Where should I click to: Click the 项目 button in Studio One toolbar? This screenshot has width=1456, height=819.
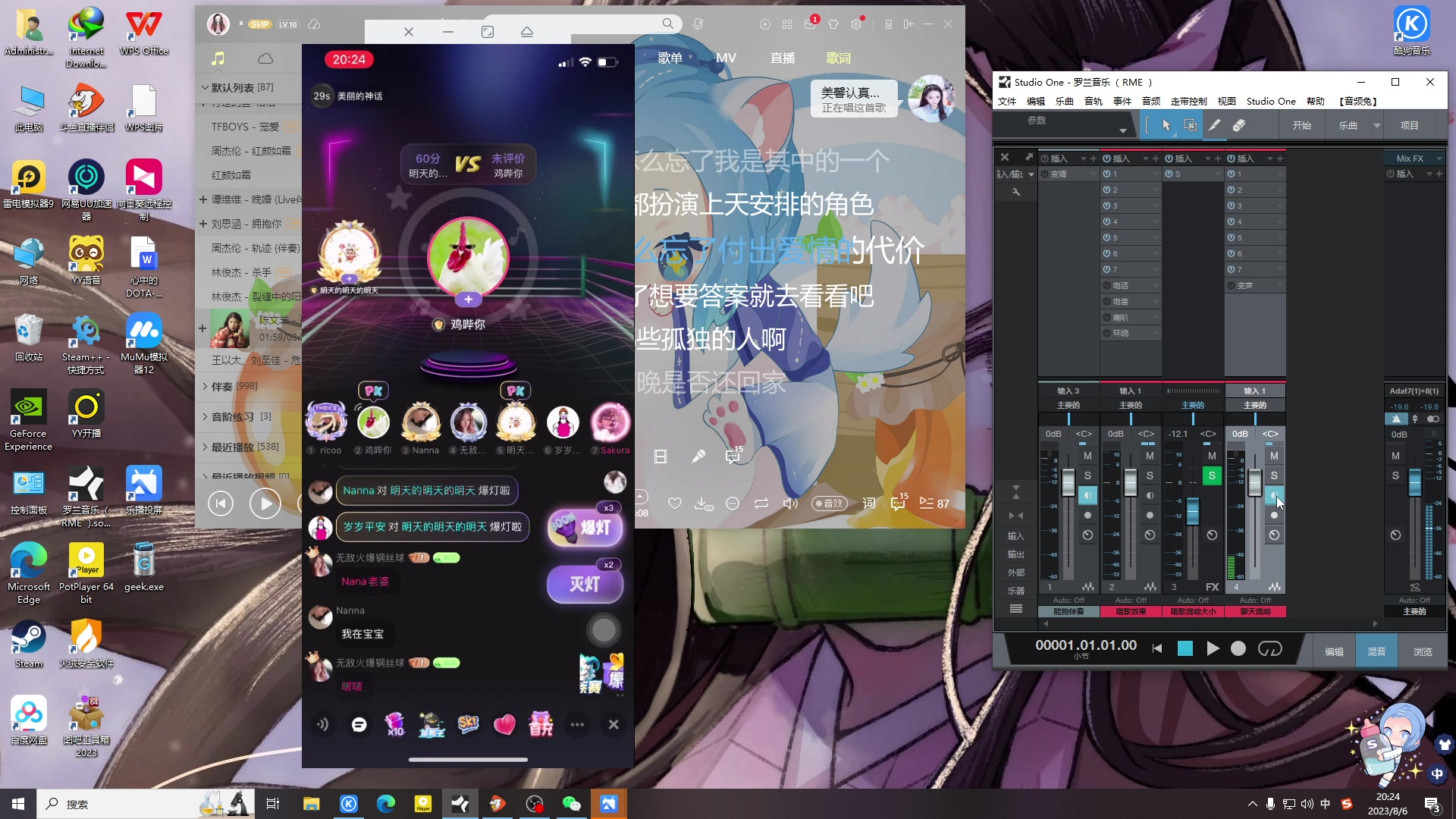(1410, 125)
